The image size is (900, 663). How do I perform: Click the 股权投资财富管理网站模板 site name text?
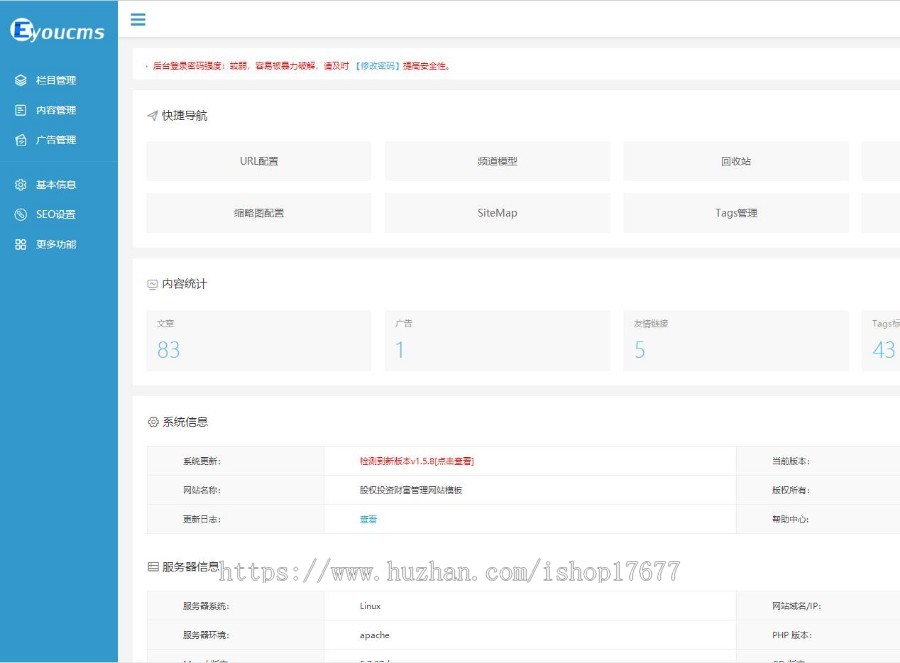[411, 490]
